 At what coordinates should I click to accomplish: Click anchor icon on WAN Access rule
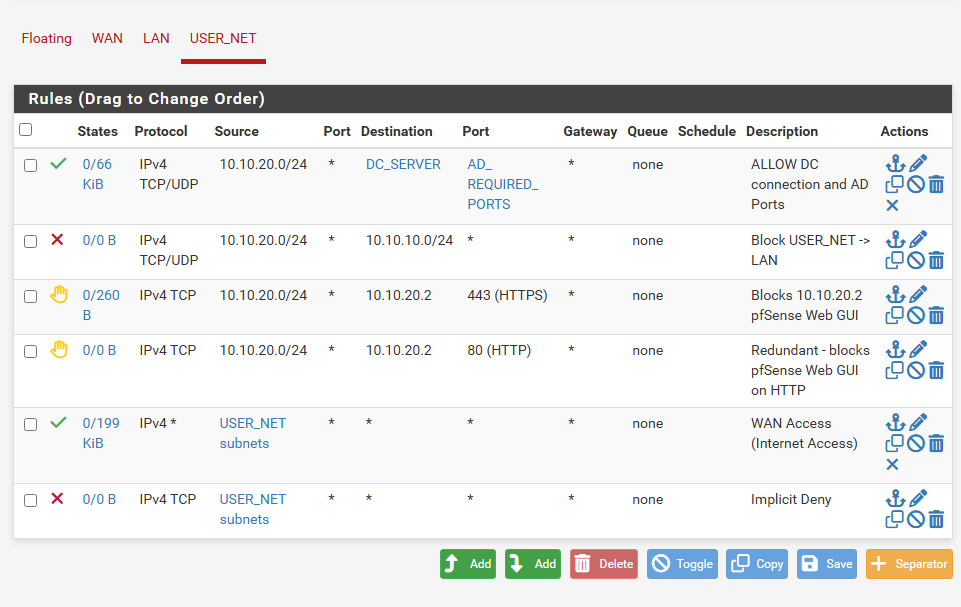tap(895, 423)
